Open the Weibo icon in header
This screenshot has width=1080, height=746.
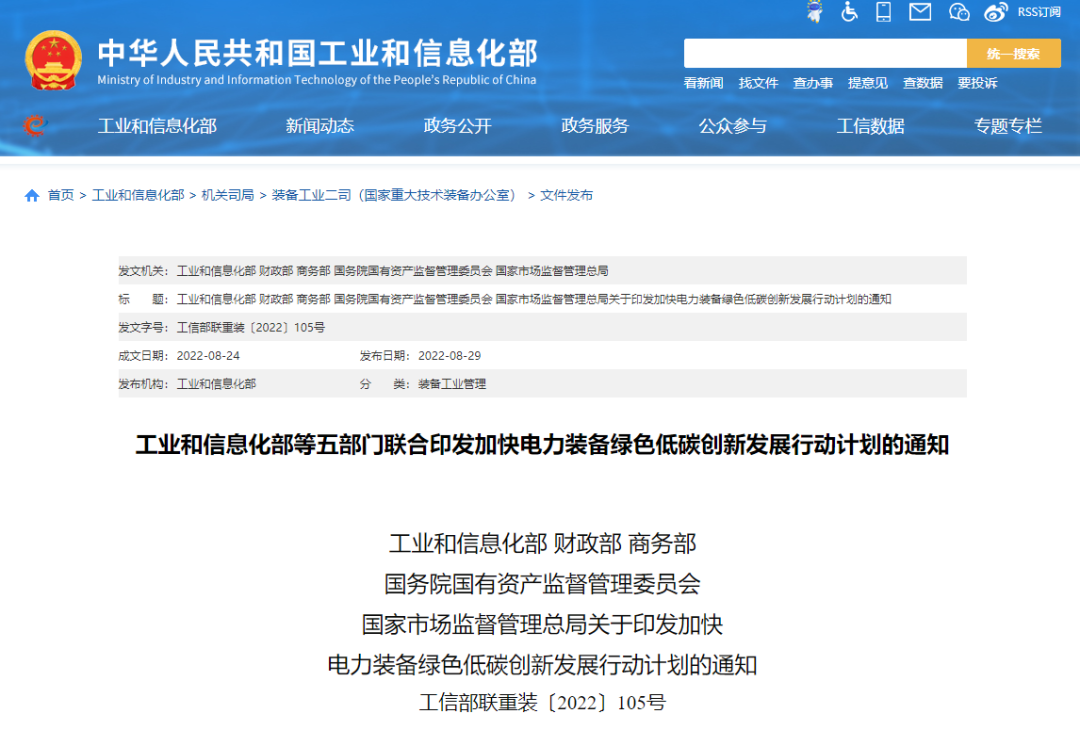pos(995,12)
